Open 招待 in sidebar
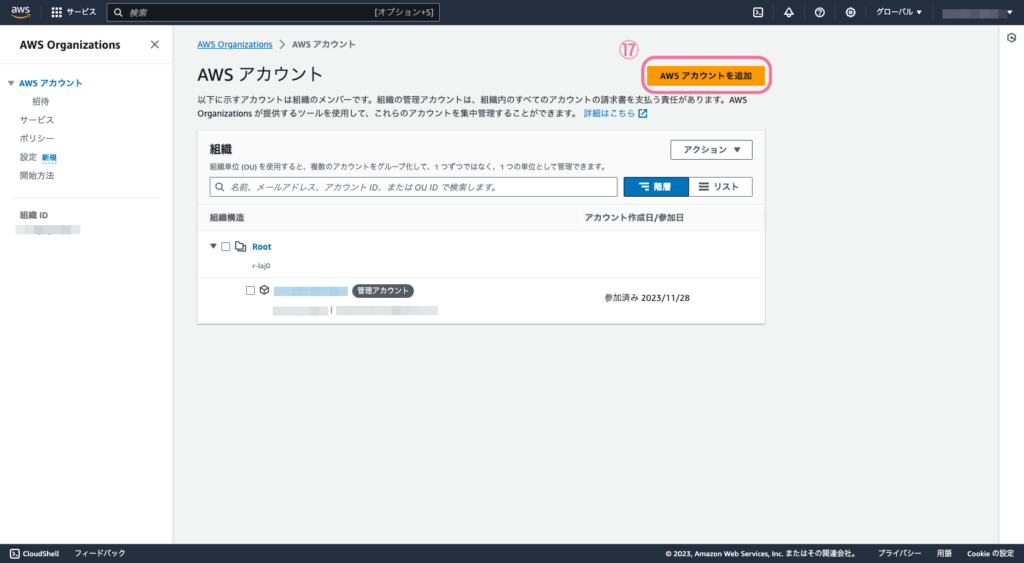Screen dimensions: 1024x563 click(40, 101)
